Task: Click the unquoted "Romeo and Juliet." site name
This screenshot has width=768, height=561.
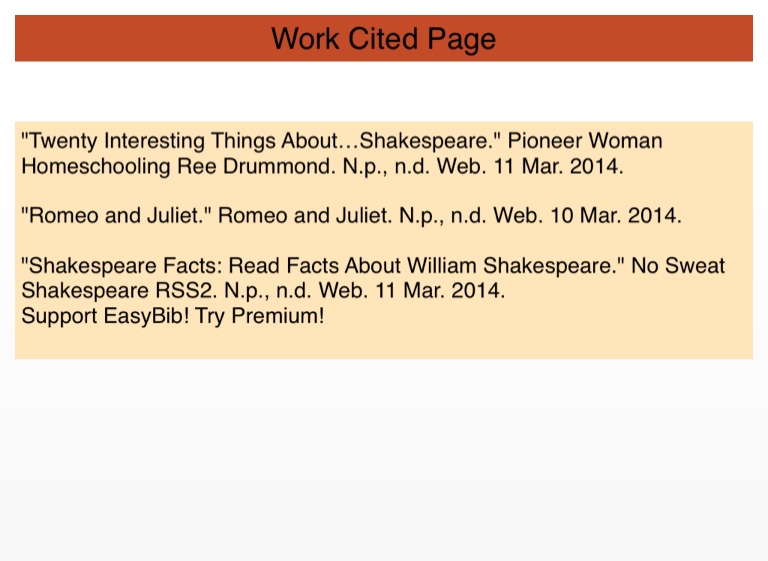Action: coord(306,215)
